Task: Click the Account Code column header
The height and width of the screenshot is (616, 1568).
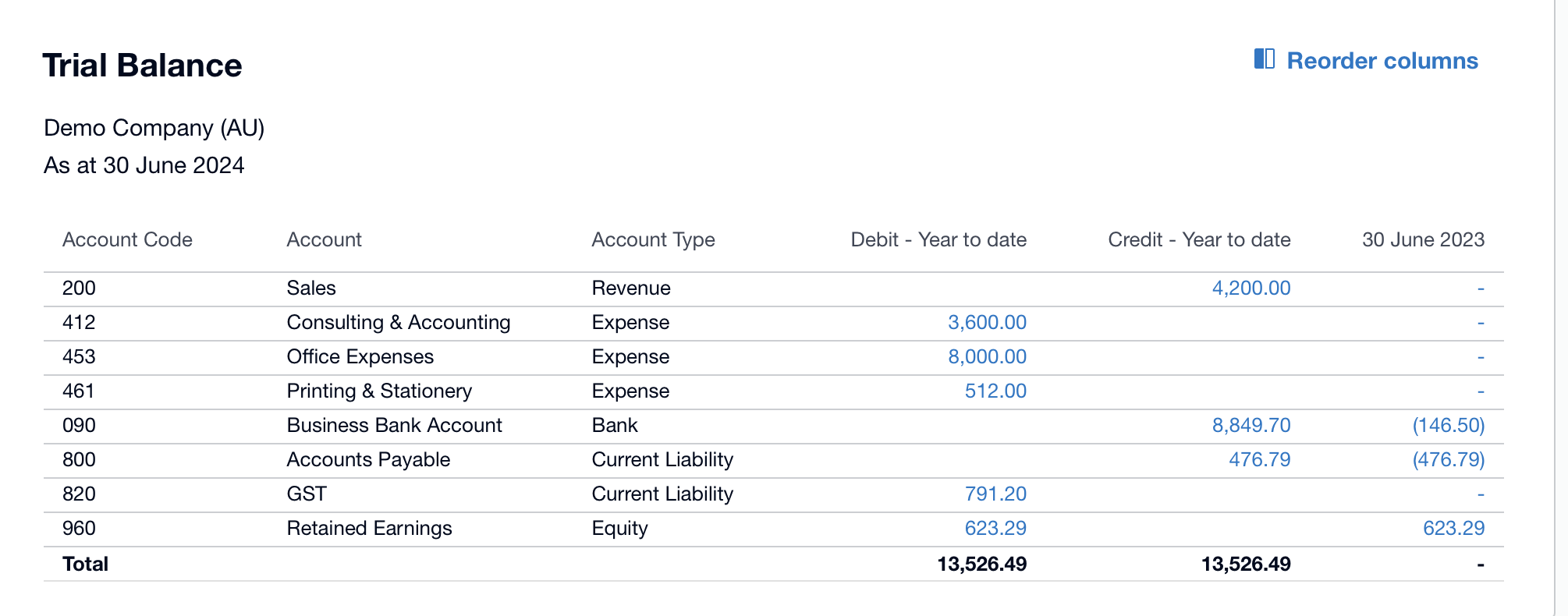Action: (x=127, y=239)
